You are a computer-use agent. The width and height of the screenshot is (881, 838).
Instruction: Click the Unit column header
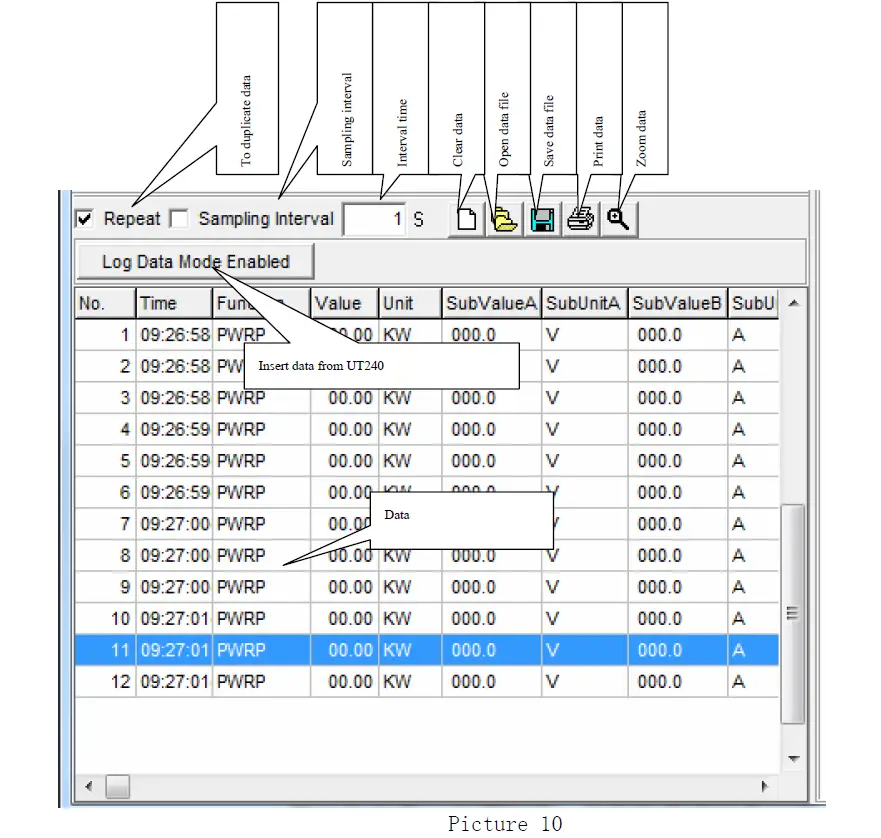pos(410,304)
